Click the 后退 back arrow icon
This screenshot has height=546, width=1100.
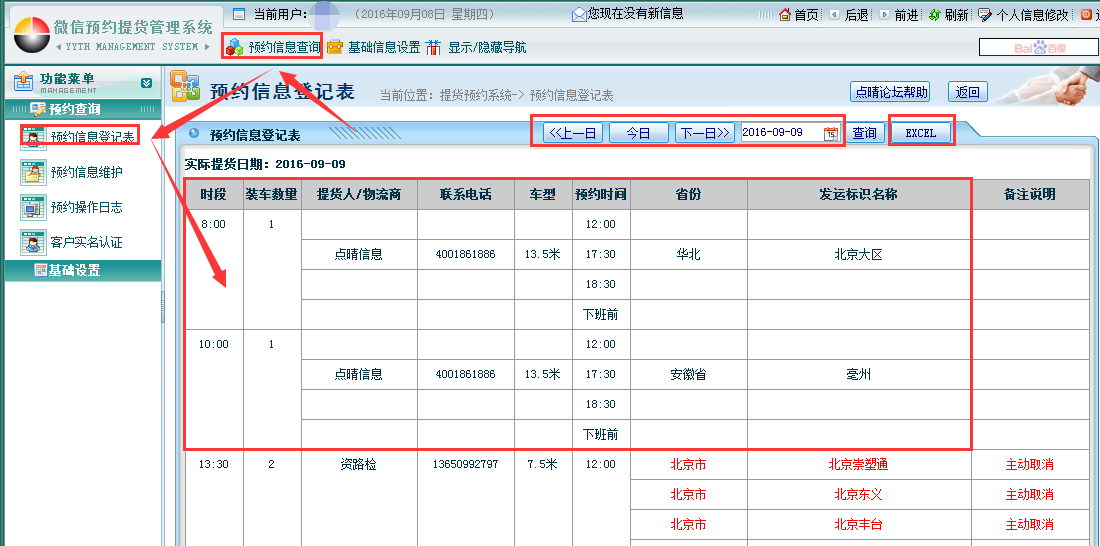coord(835,15)
